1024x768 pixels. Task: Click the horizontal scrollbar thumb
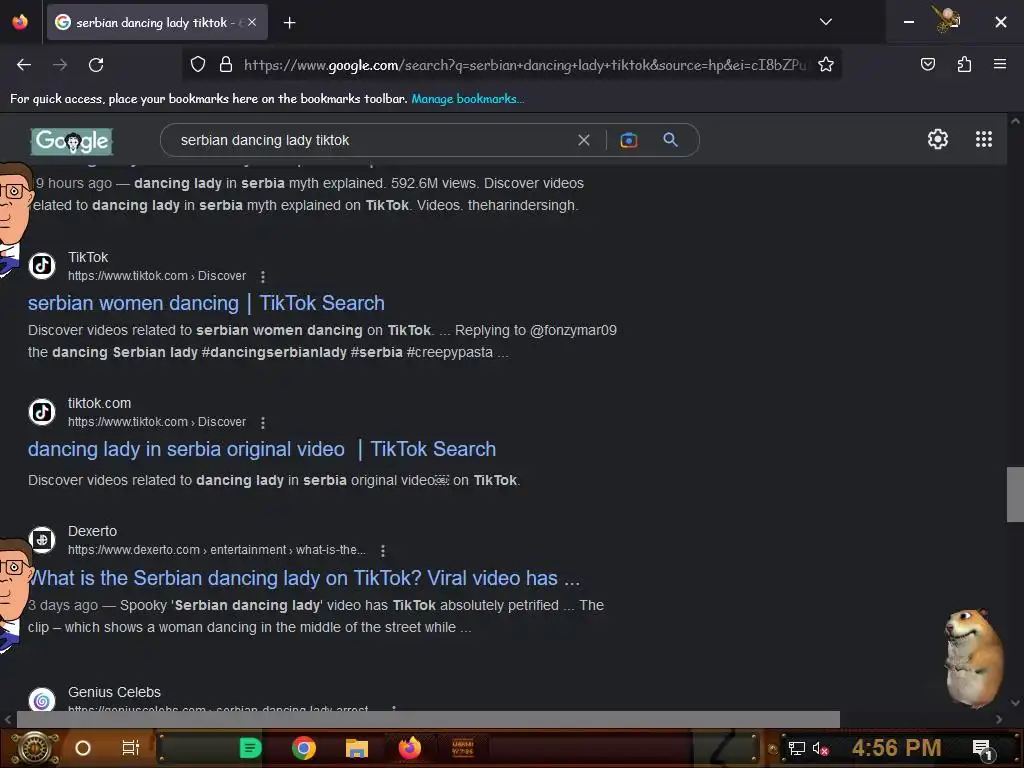[428, 719]
